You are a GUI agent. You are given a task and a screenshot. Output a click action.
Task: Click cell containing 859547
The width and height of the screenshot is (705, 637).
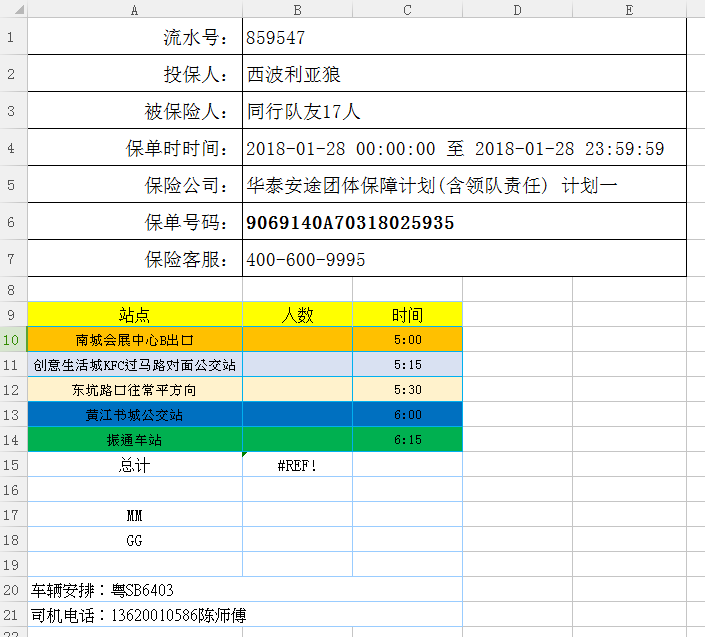coord(464,37)
